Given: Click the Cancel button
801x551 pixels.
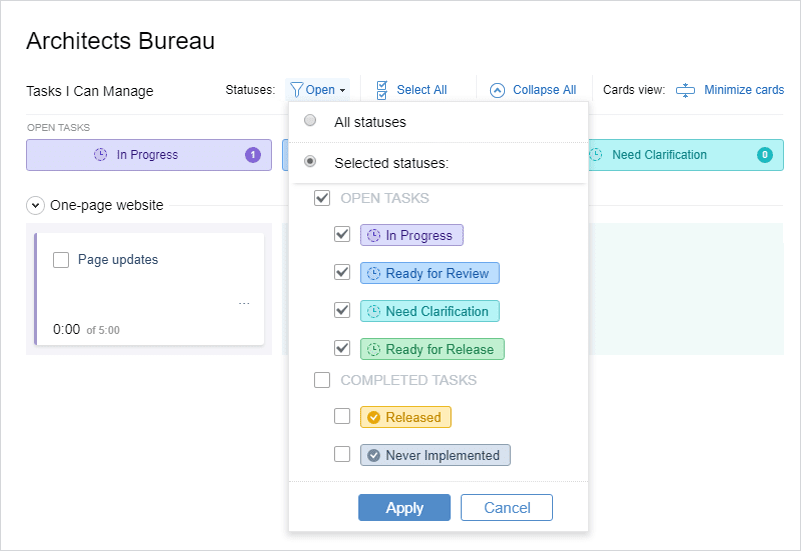Looking at the screenshot, I should pos(507,508).
